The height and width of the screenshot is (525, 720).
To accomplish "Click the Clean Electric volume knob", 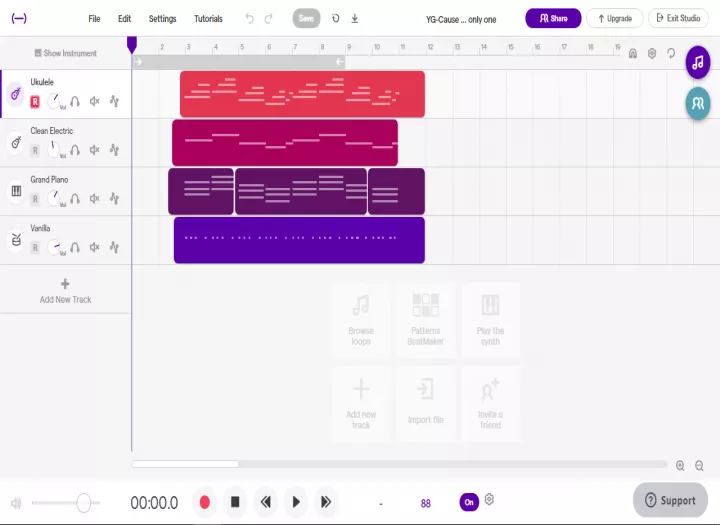I will tap(54, 150).
